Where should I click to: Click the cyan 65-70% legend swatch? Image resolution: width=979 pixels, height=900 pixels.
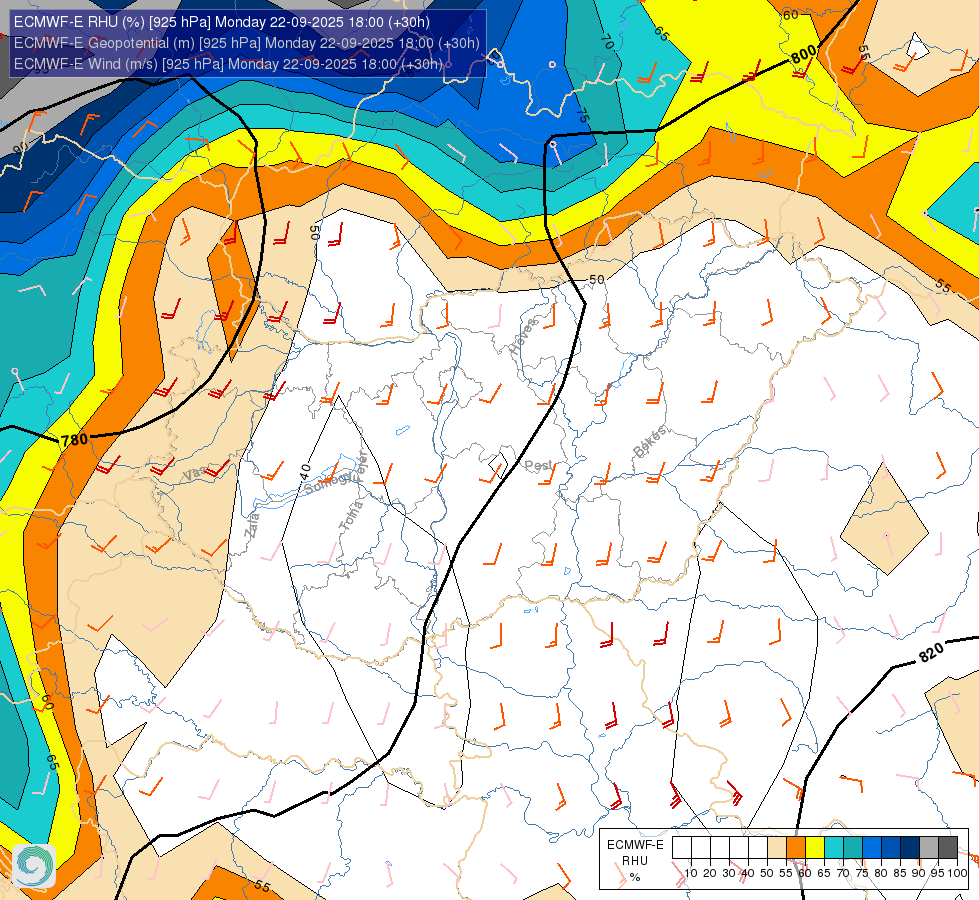click(834, 848)
